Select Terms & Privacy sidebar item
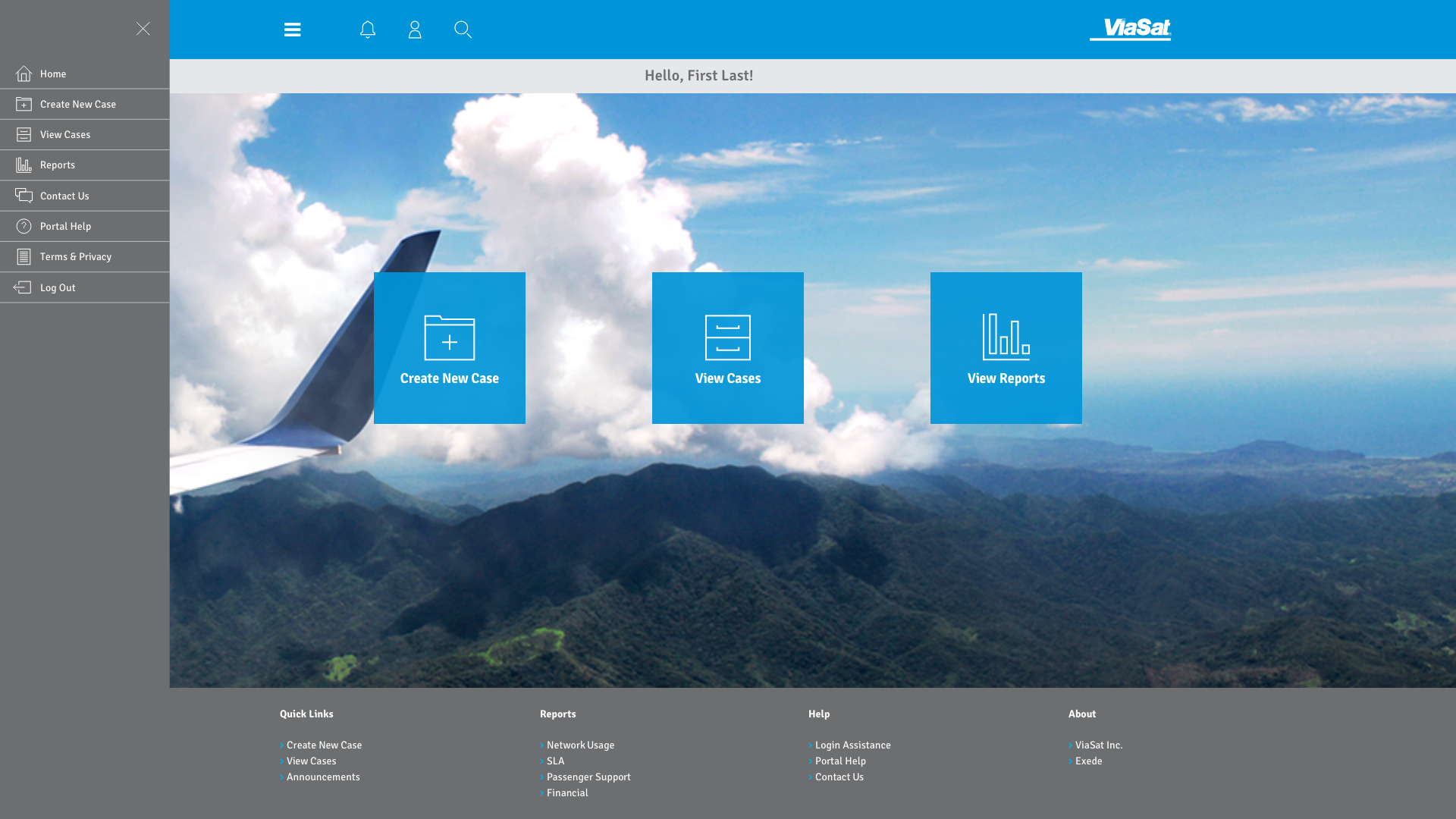Screen dimensions: 1456x819 point(75,257)
